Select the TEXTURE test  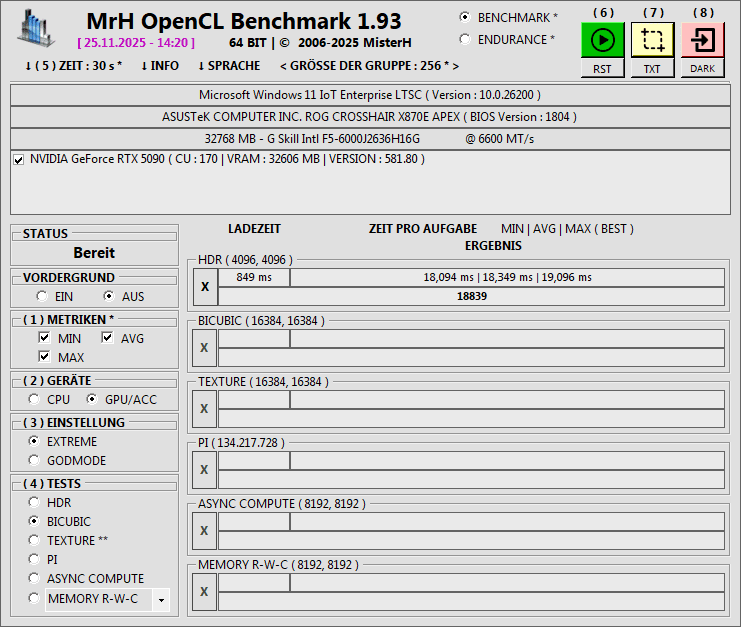point(34,540)
